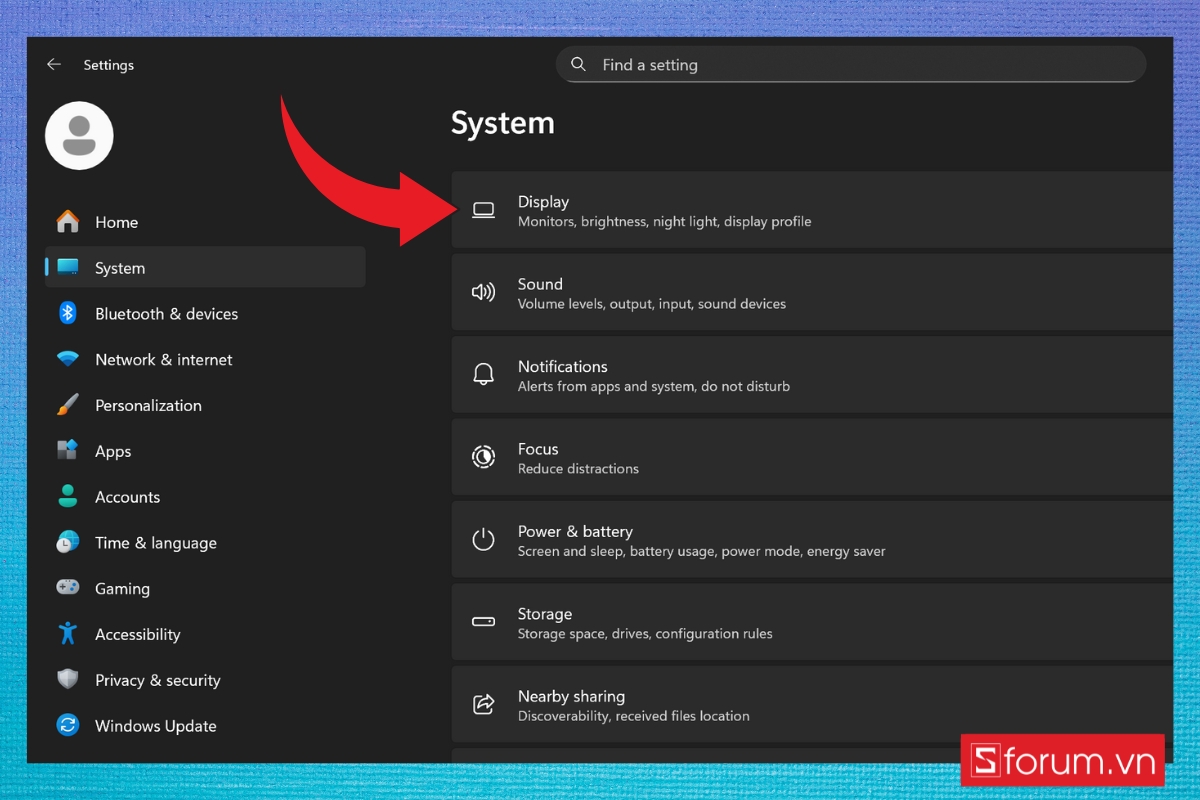
Task: Click the 'Reduce distractions' description
Action: (578, 468)
